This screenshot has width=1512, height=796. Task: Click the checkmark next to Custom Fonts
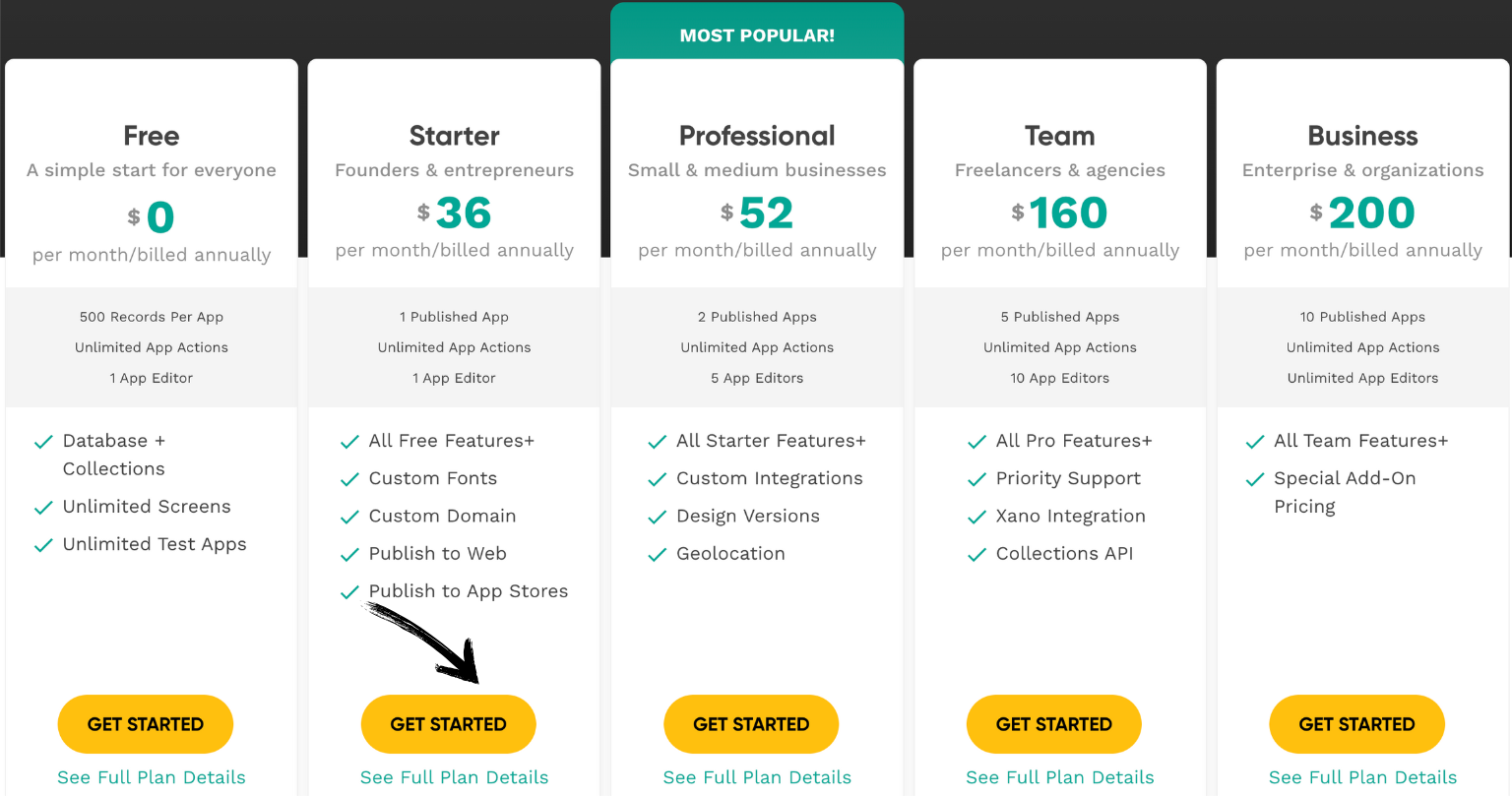(x=349, y=478)
